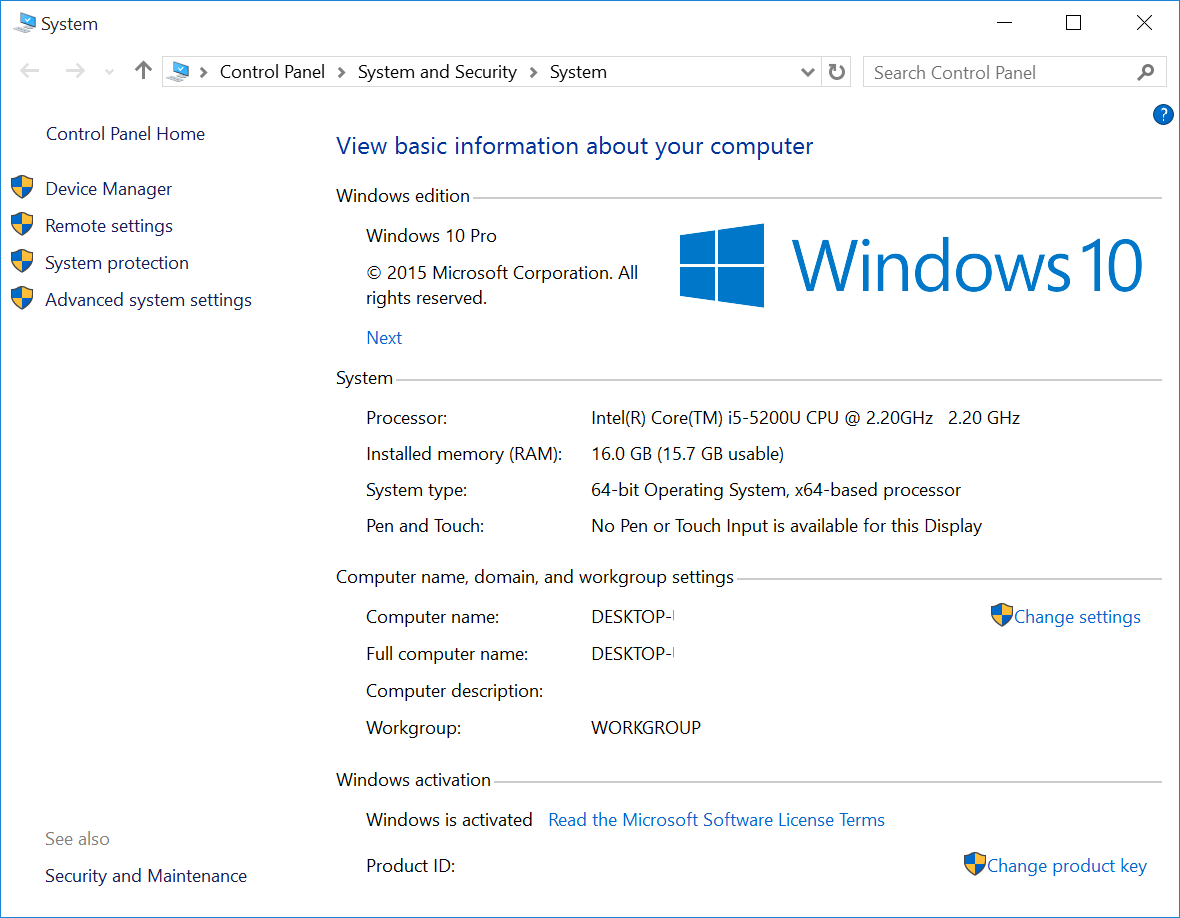The width and height of the screenshot is (1180, 918).
Task: Select System breadcrumb item
Action: click(x=578, y=72)
